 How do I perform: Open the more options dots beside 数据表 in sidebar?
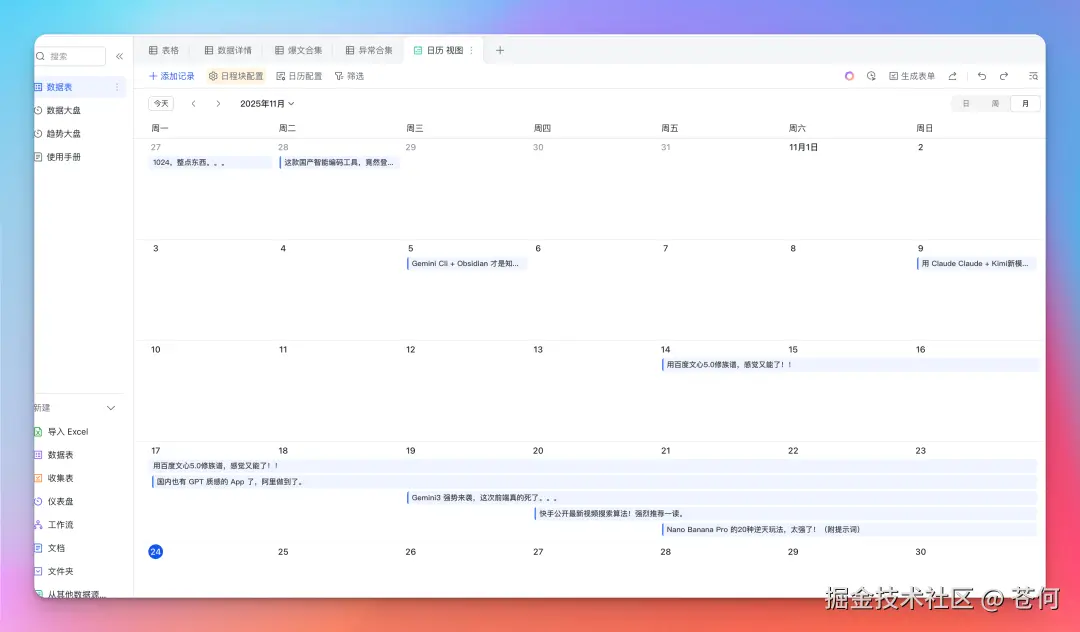pyautogui.click(x=116, y=87)
